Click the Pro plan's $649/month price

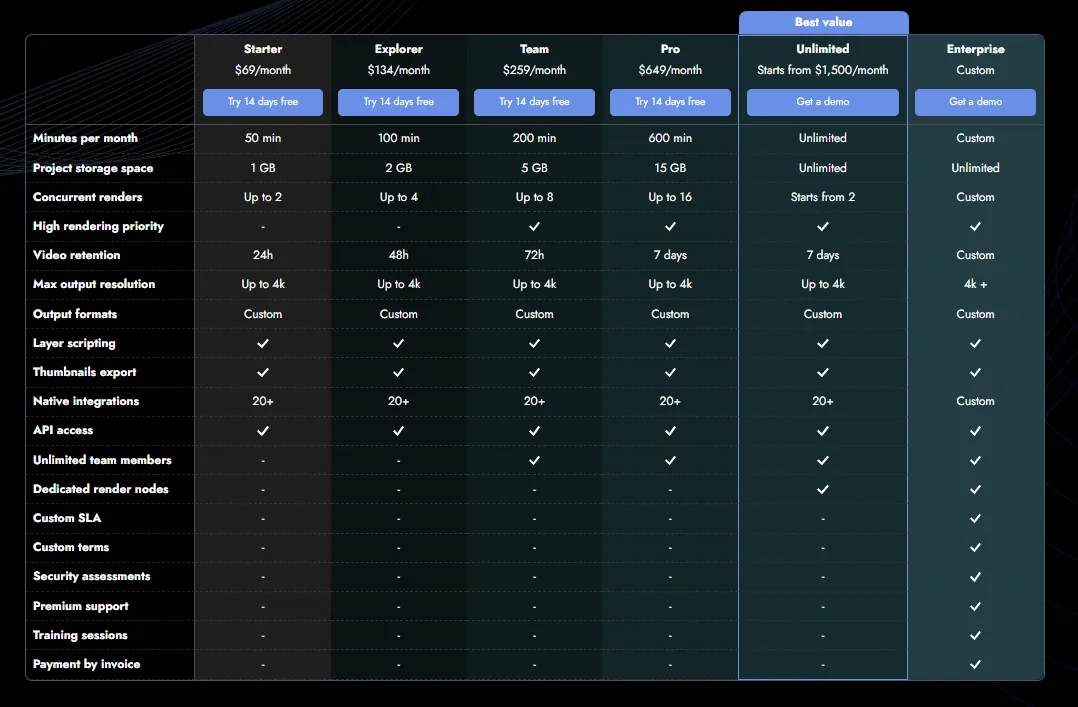point(670,70)
